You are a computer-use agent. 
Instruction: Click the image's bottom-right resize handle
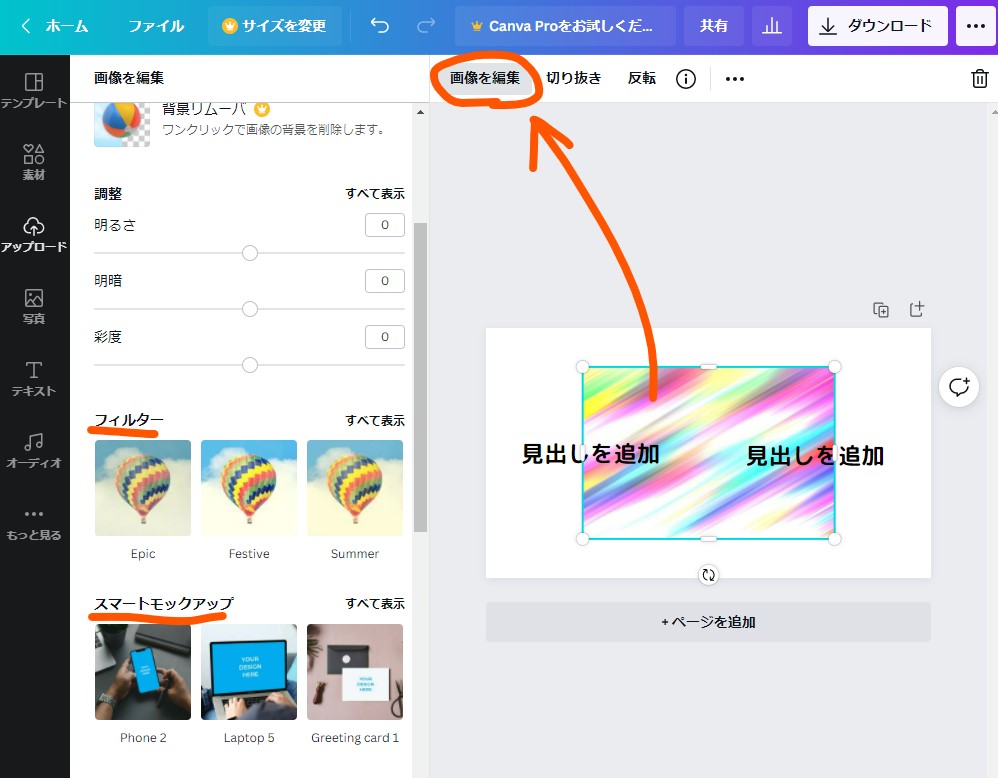(x=834, y=539)
